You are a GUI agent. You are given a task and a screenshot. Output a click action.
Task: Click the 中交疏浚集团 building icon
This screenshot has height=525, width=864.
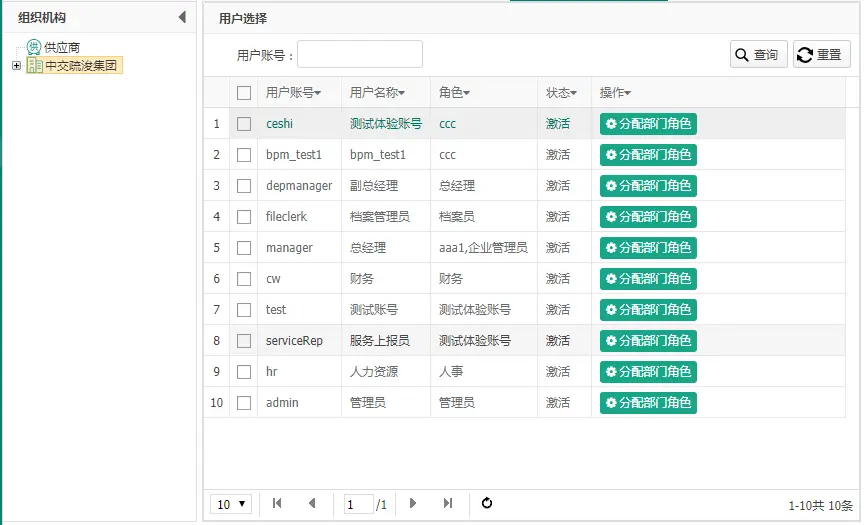(35, 66)
